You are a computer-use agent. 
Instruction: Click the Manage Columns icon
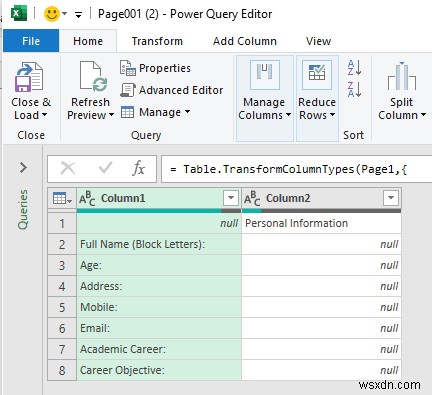265,75
